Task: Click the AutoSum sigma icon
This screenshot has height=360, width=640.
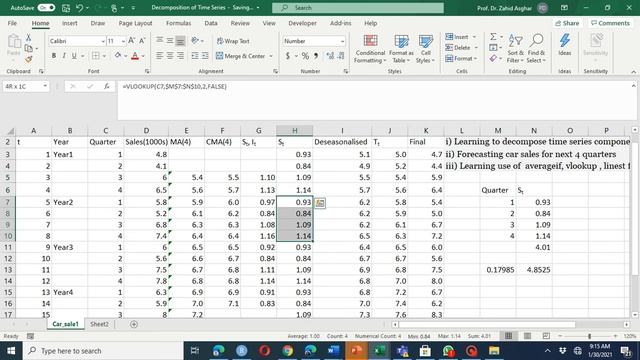Action: point(493,37)
